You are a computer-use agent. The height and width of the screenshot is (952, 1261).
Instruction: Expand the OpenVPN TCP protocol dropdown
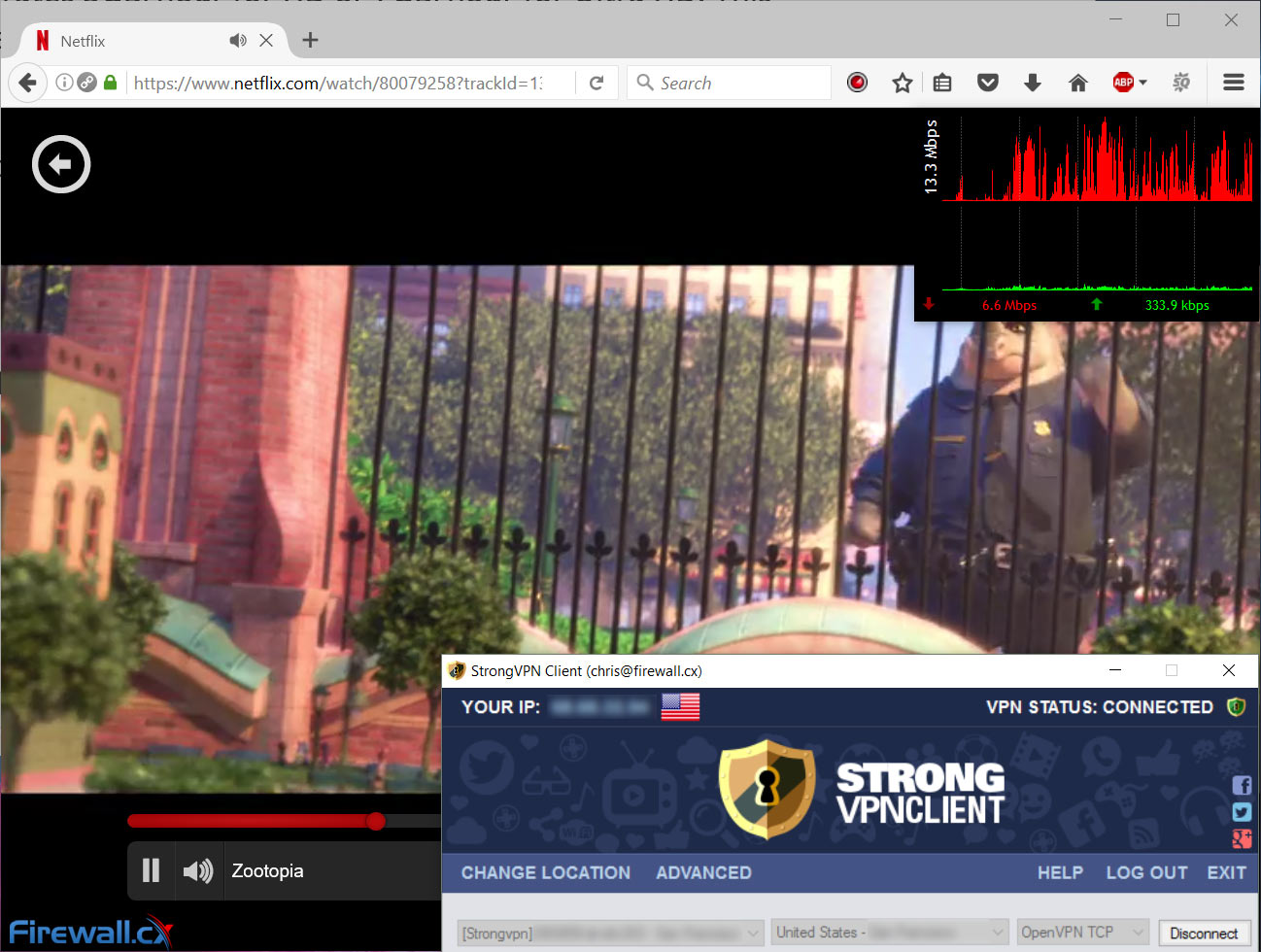pyautogui.click(x=1083, y=933)
